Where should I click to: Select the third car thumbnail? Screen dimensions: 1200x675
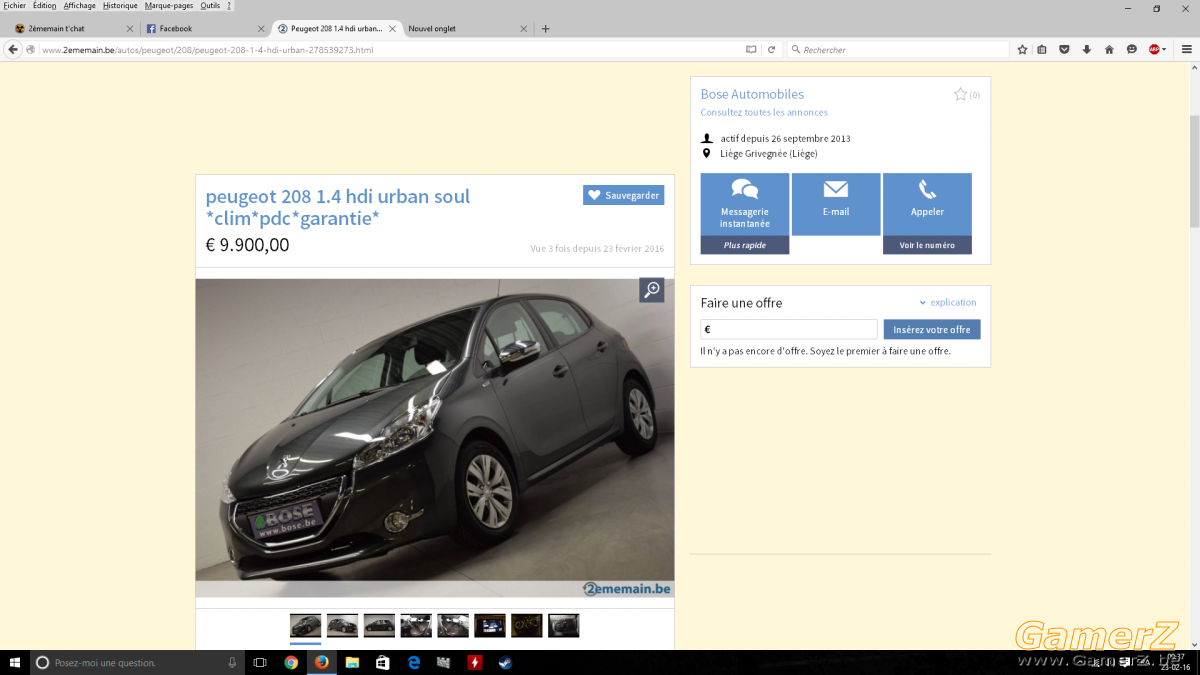coord(379,626)
